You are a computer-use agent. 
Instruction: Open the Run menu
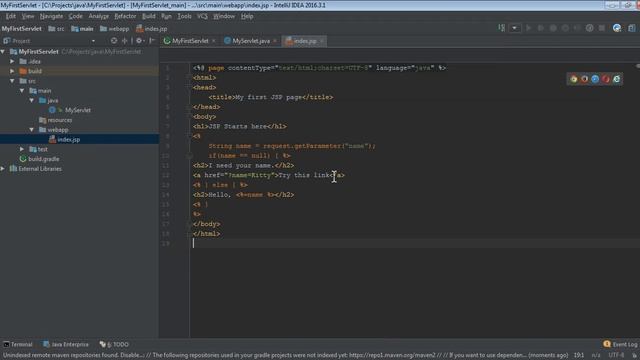click(x=166, y=16)
